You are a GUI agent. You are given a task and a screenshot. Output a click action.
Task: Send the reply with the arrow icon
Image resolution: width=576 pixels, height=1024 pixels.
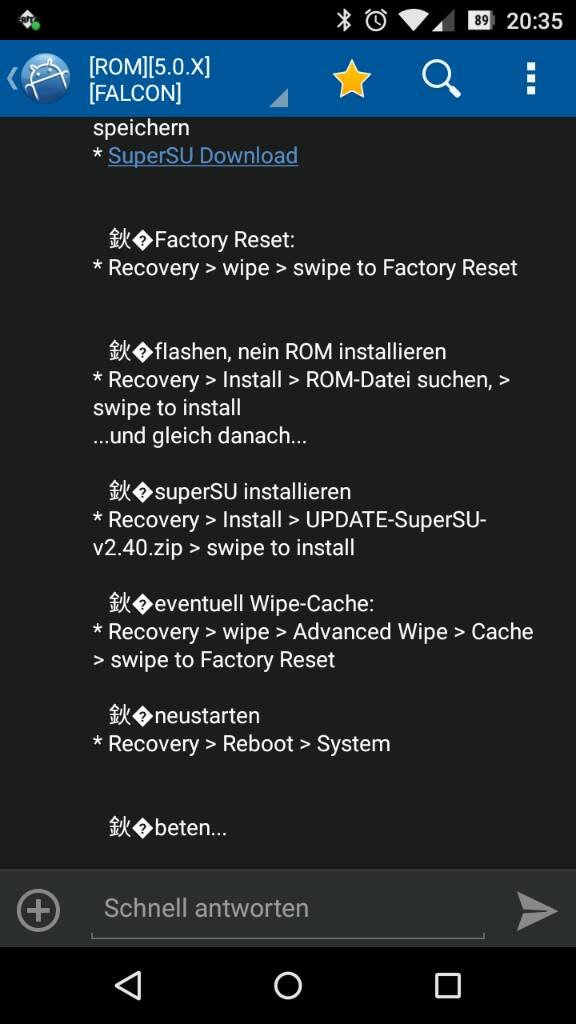point(537,910)
